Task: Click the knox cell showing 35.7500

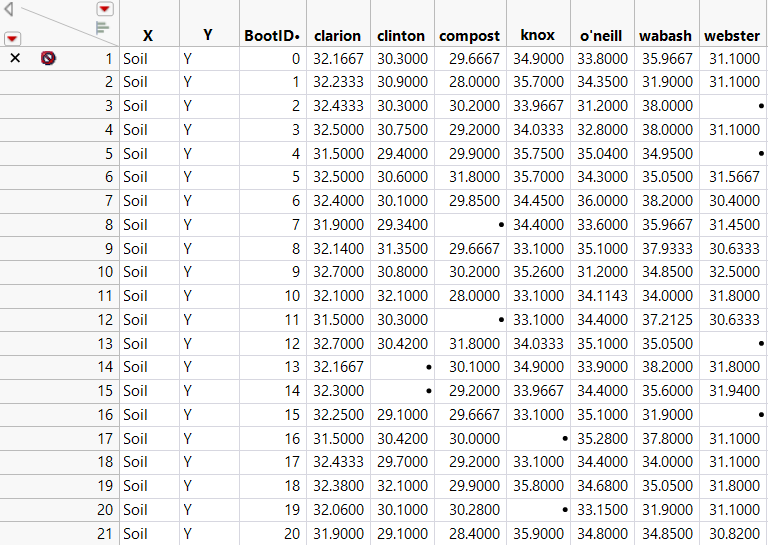Action: [x=538, y=153]
